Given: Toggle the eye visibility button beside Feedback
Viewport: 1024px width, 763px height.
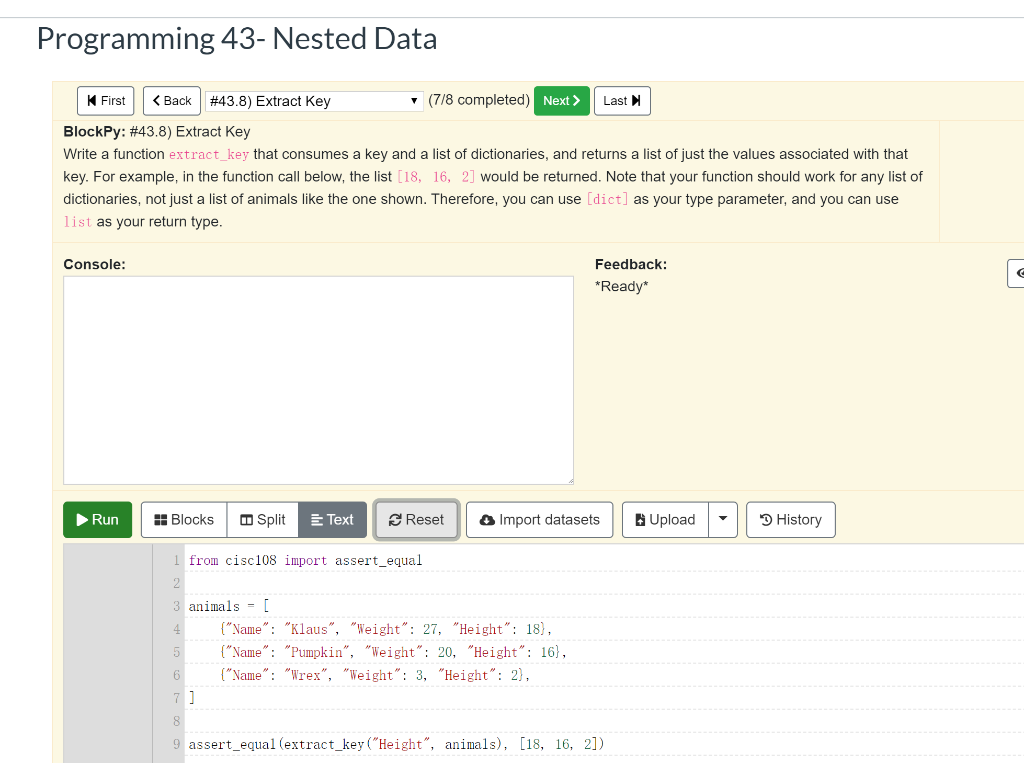Looking at the screenshot, I should [1016, 273].
